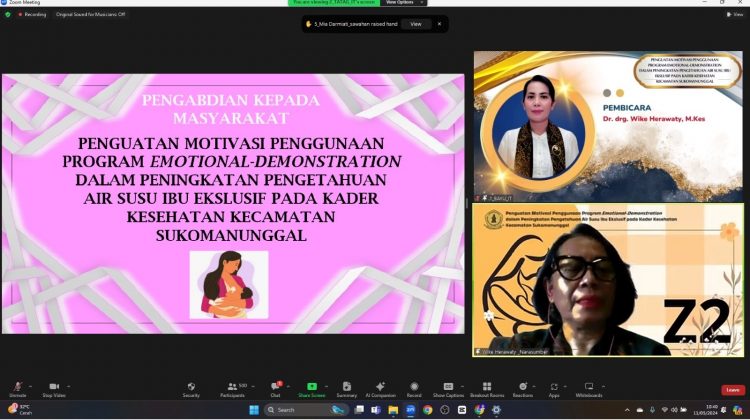The image size is (750, 420).
Task: Expand audio options arrow beside Unmute
Action: [x=31, y=387]
